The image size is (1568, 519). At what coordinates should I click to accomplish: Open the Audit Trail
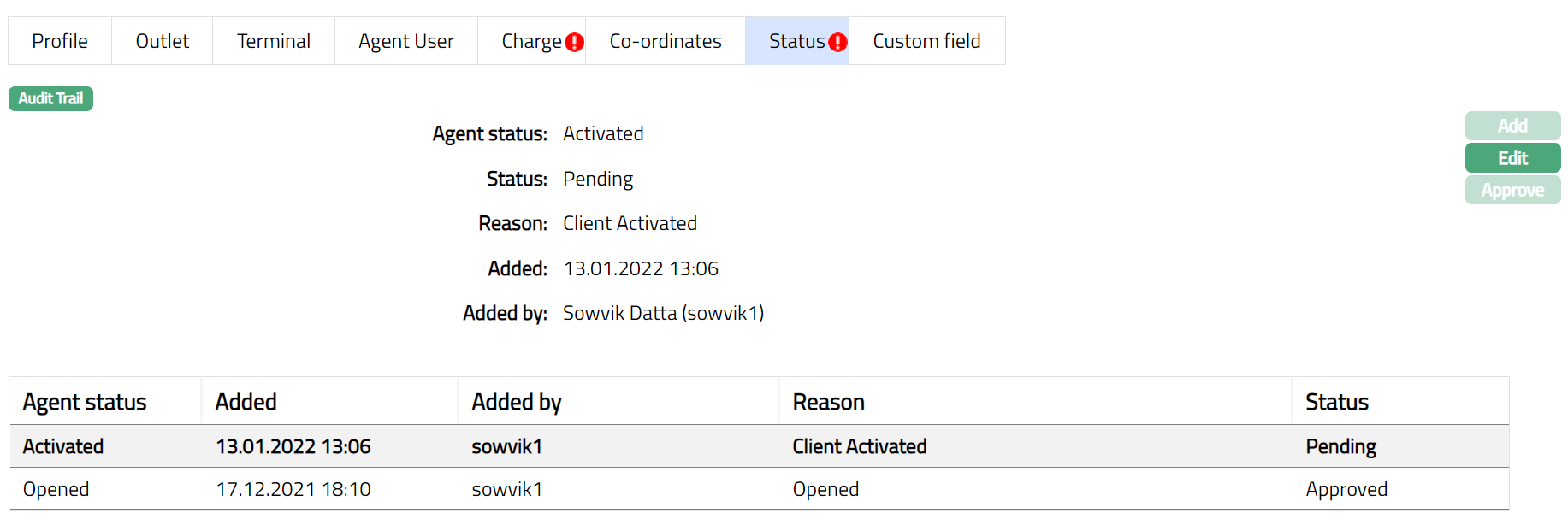pyautogui.click(x=50, y=98)
